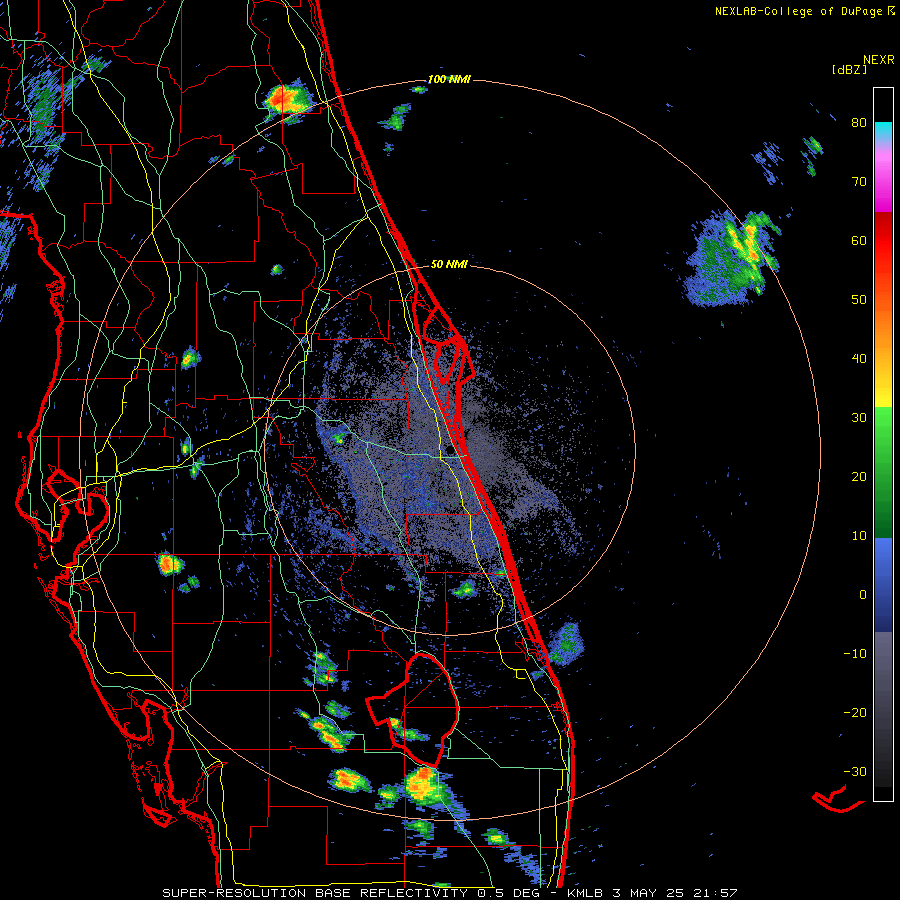
Task: Click the 20 dBZ scale value
Action: click(859, 477)
